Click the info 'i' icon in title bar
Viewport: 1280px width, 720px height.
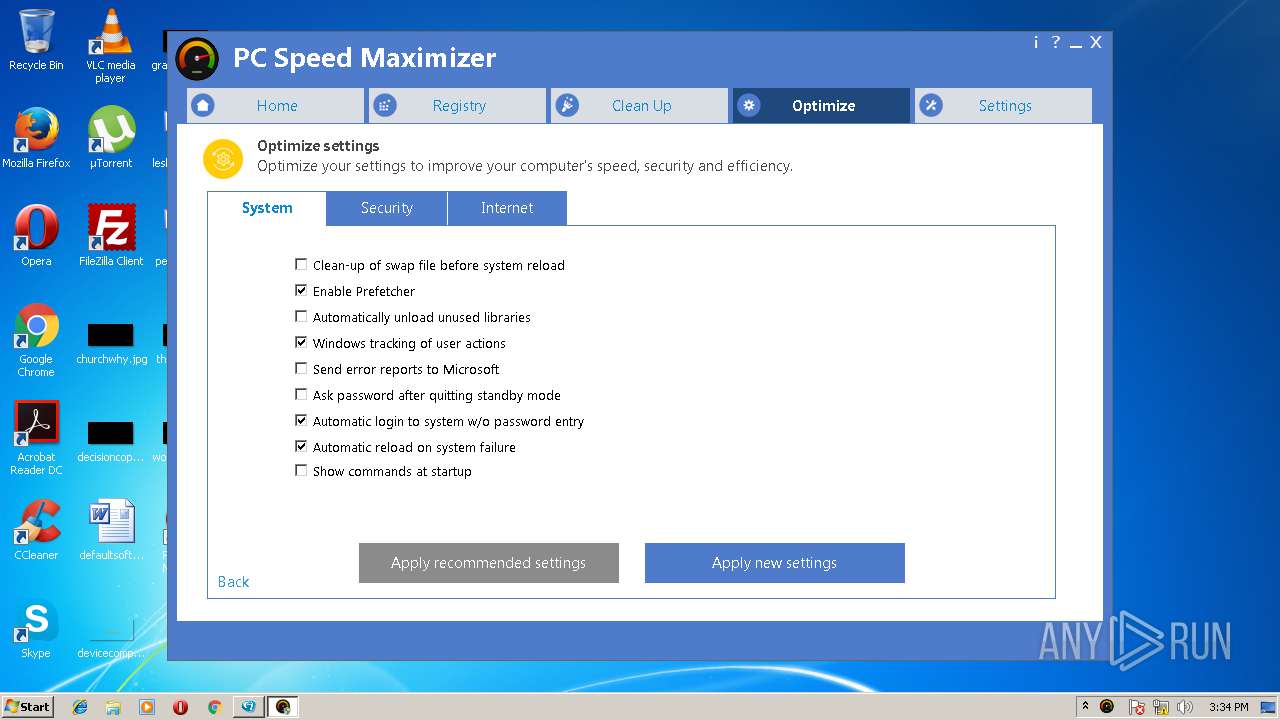pyautogui.click(x=1036, y=42)
